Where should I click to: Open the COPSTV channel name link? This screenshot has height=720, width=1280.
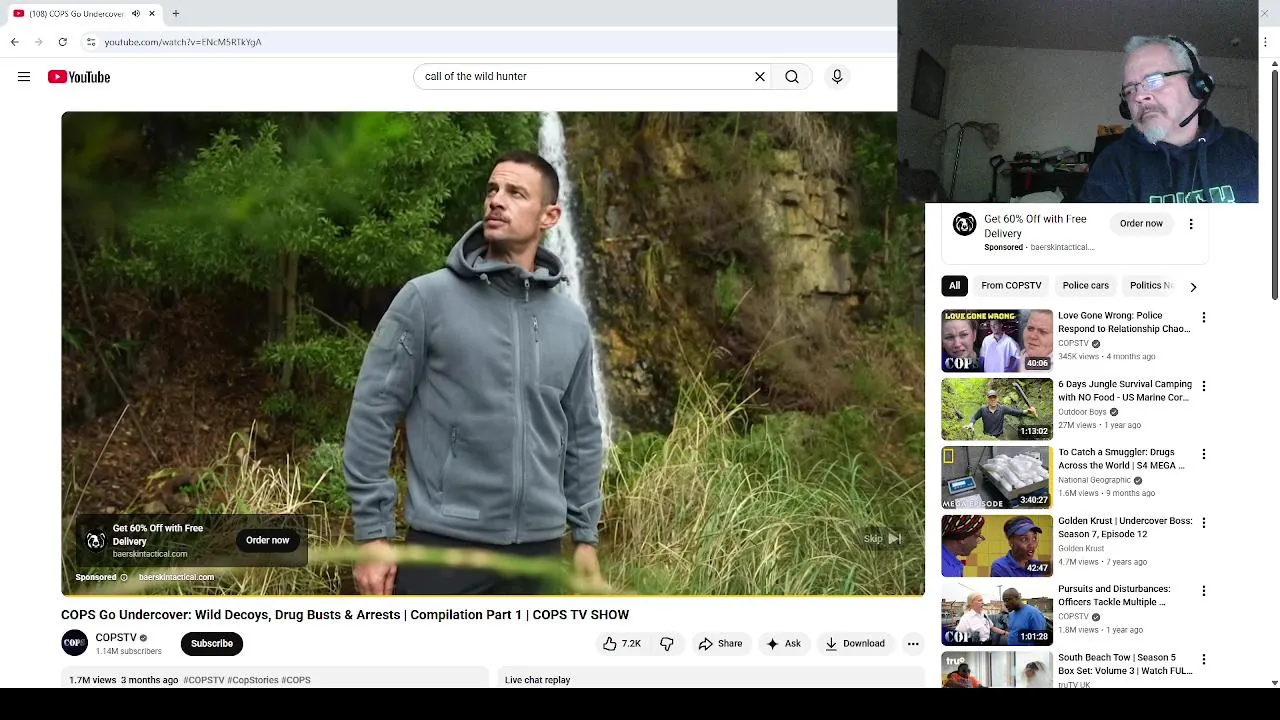pos(116,638)
